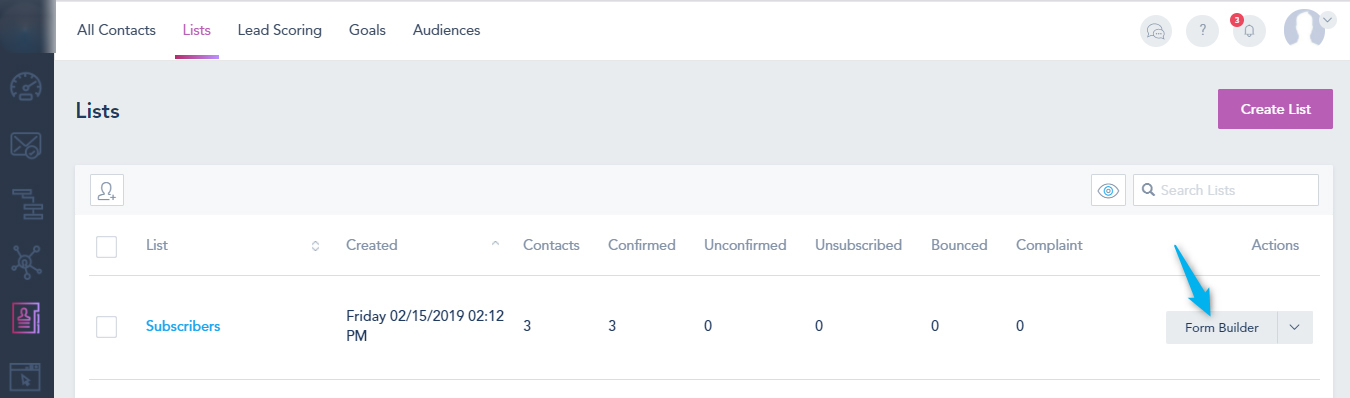Open the landing pages sidebar icon
Screen dimensions: 1350x398
(x=26, y=377)
